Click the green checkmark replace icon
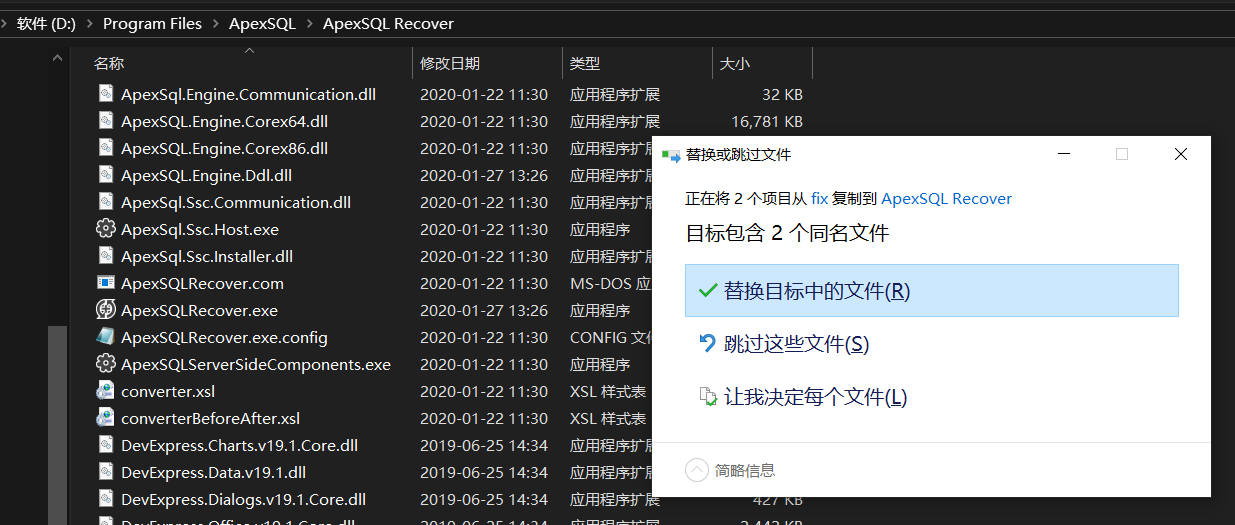The width and height of the screenshot is (1235, 525). (x=708, y=291)
